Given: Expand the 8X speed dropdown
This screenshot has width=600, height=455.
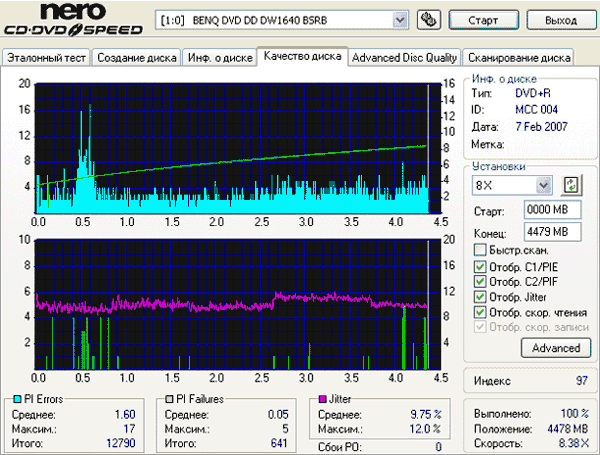Looking at the screenshot, I should click(543, 185).
